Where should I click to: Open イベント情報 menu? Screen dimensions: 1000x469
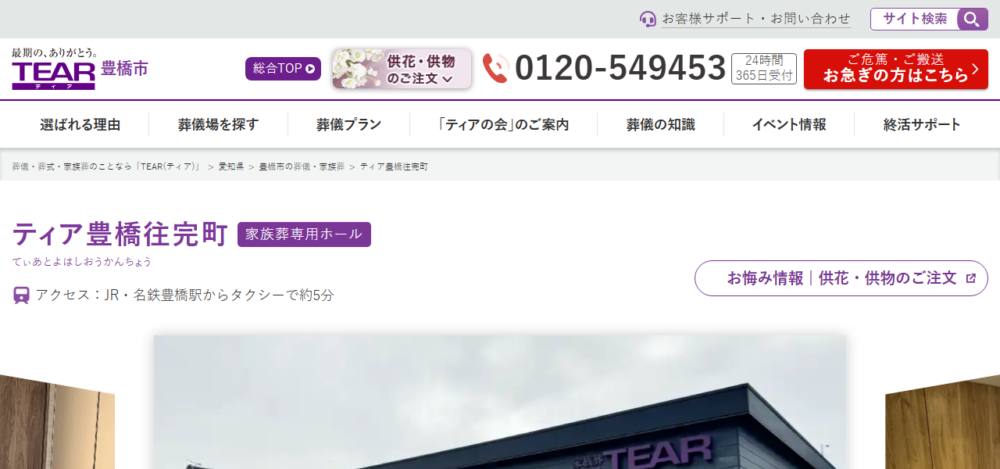point(789,124)
